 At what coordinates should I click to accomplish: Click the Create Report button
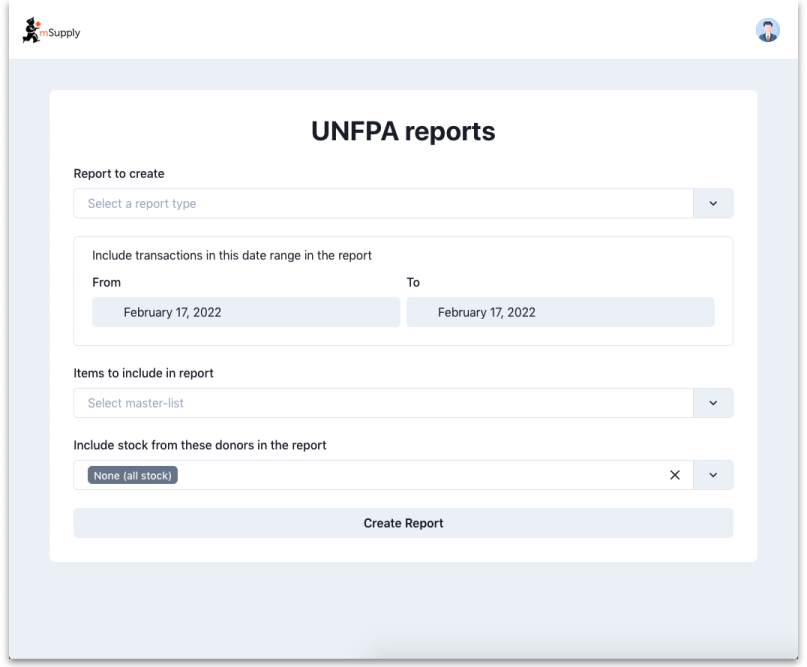click(x=403, y=523)
